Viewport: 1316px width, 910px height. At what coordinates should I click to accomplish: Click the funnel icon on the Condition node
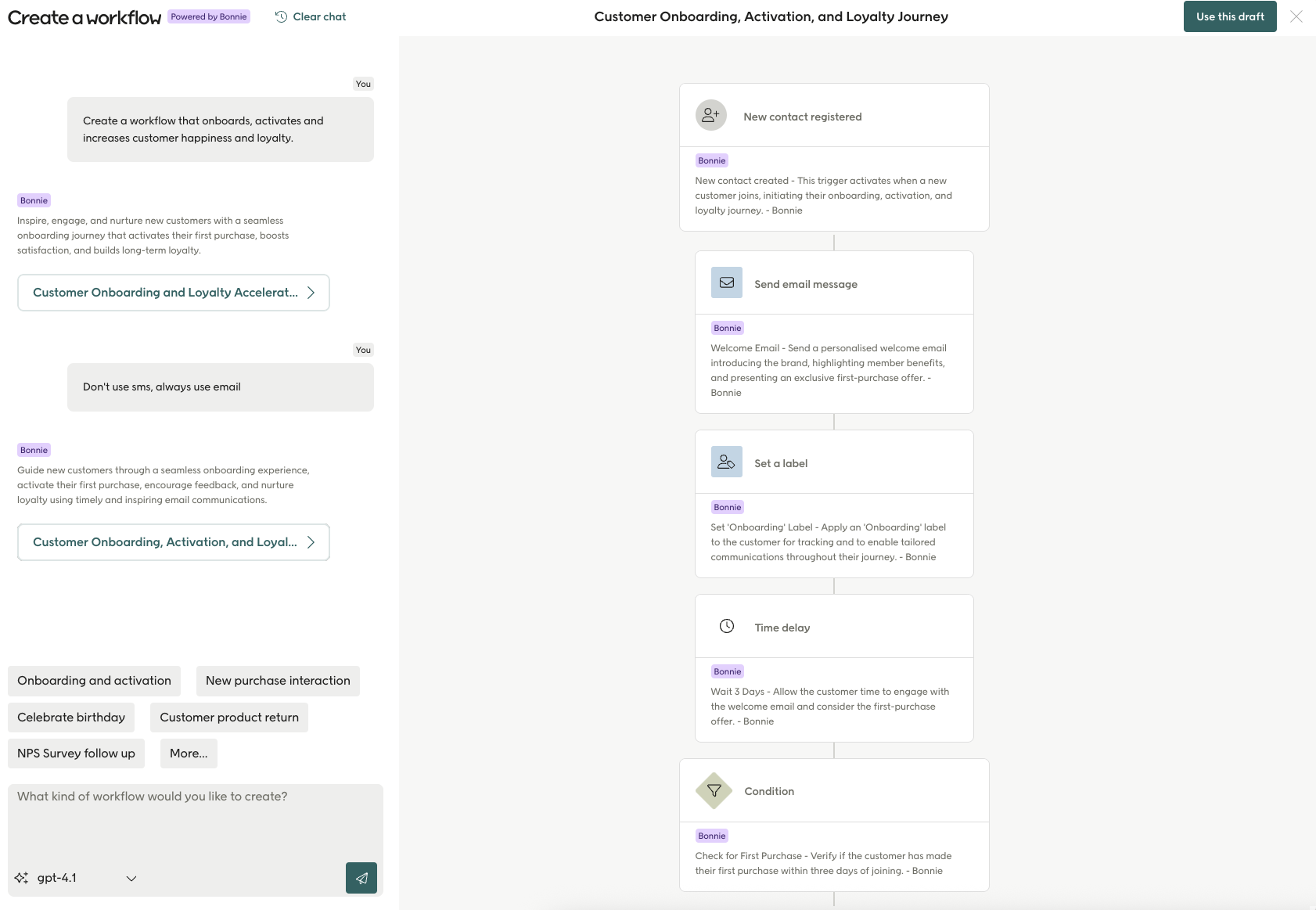714,790
